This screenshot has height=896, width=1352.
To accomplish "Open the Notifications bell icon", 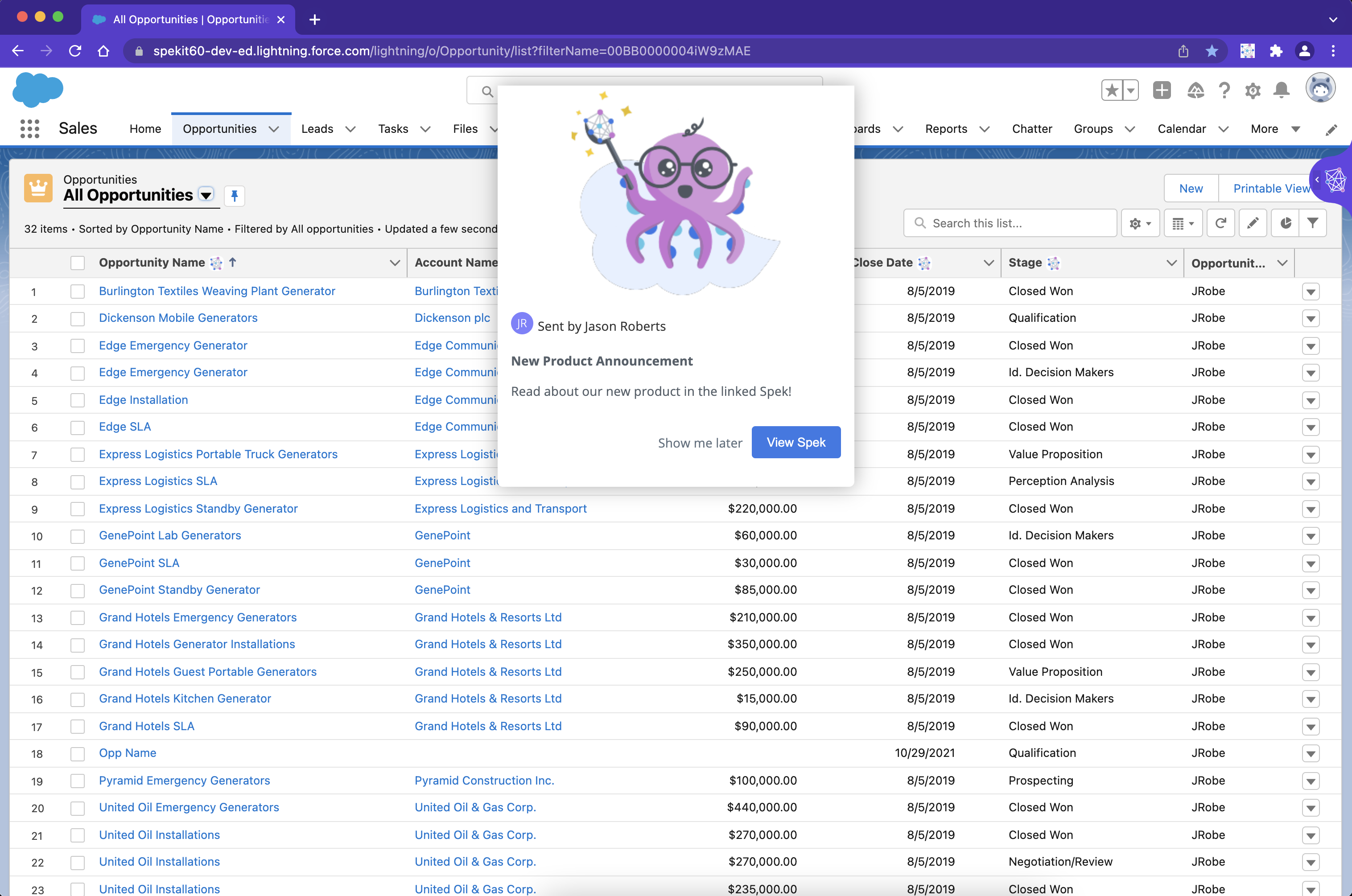I will [1282, 90].
